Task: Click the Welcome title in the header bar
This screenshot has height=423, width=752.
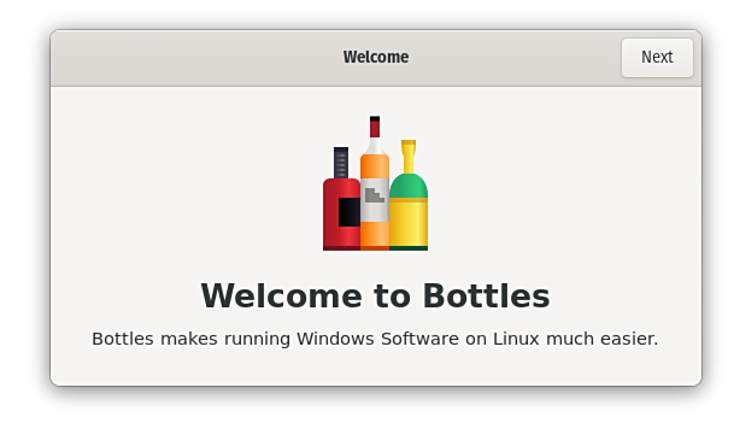Action: click(375, 57)
